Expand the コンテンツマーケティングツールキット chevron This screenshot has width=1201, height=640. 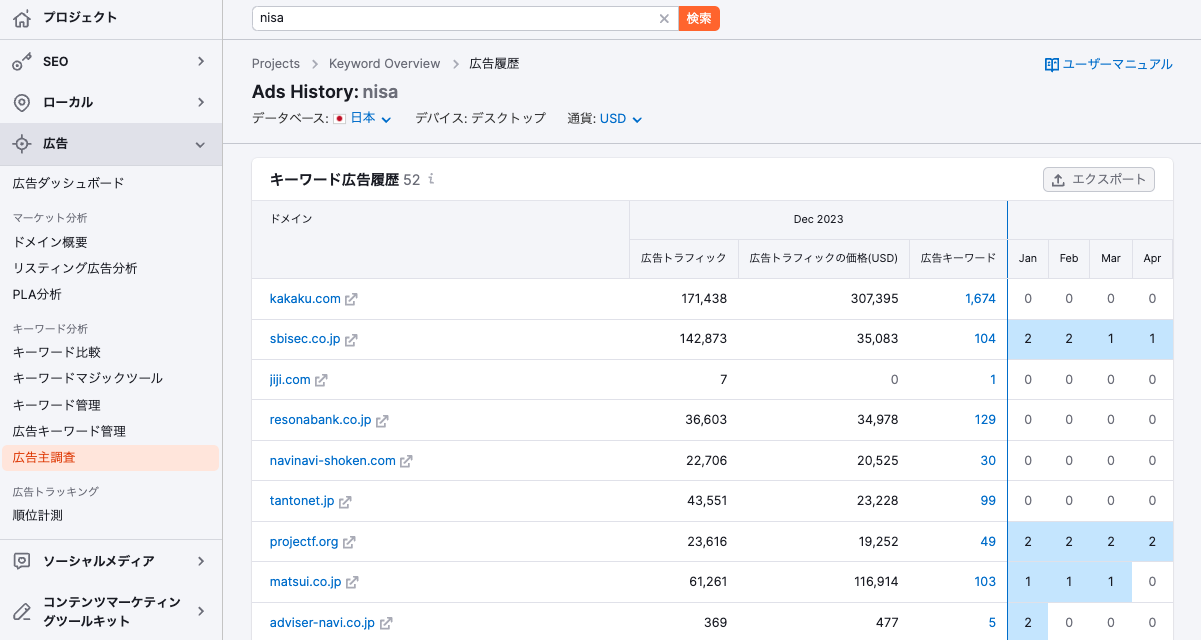(x=201, y=611)
